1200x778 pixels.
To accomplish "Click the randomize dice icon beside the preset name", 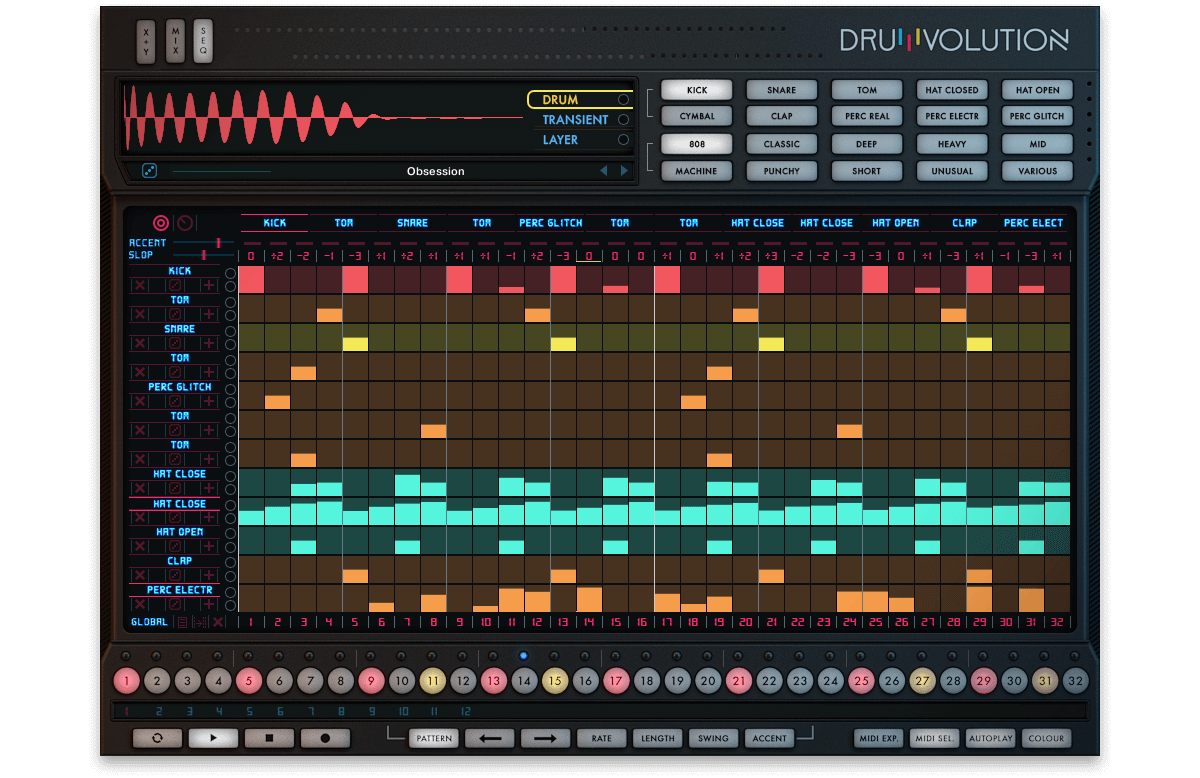I will click(150, 171).
